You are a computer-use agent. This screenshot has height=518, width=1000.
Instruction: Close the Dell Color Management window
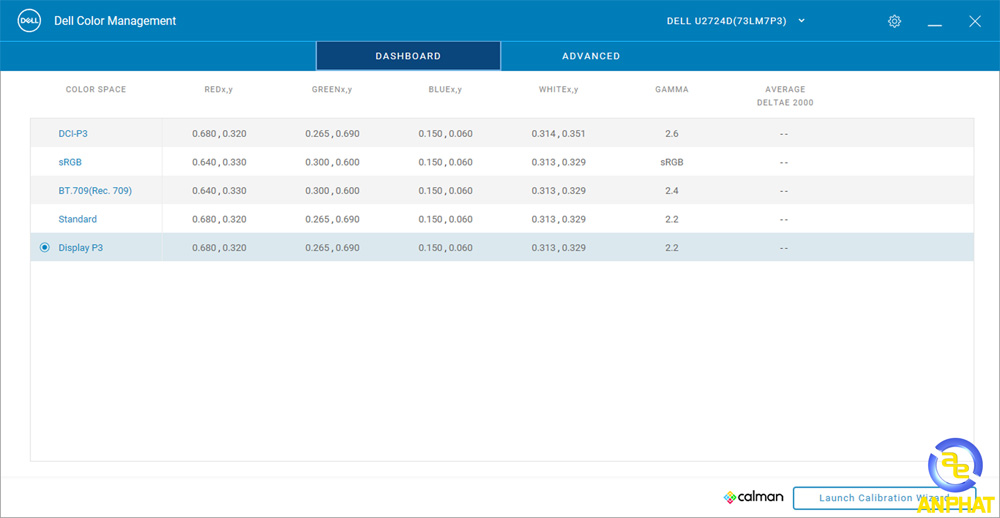[974, 21]
